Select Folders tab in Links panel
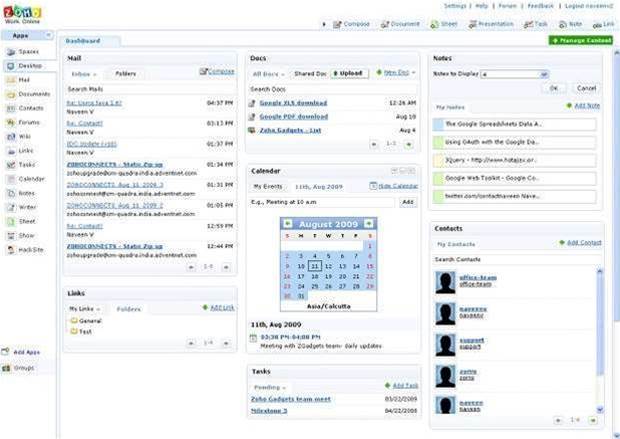This screenshot has height=439, width=620. (129, 309)
